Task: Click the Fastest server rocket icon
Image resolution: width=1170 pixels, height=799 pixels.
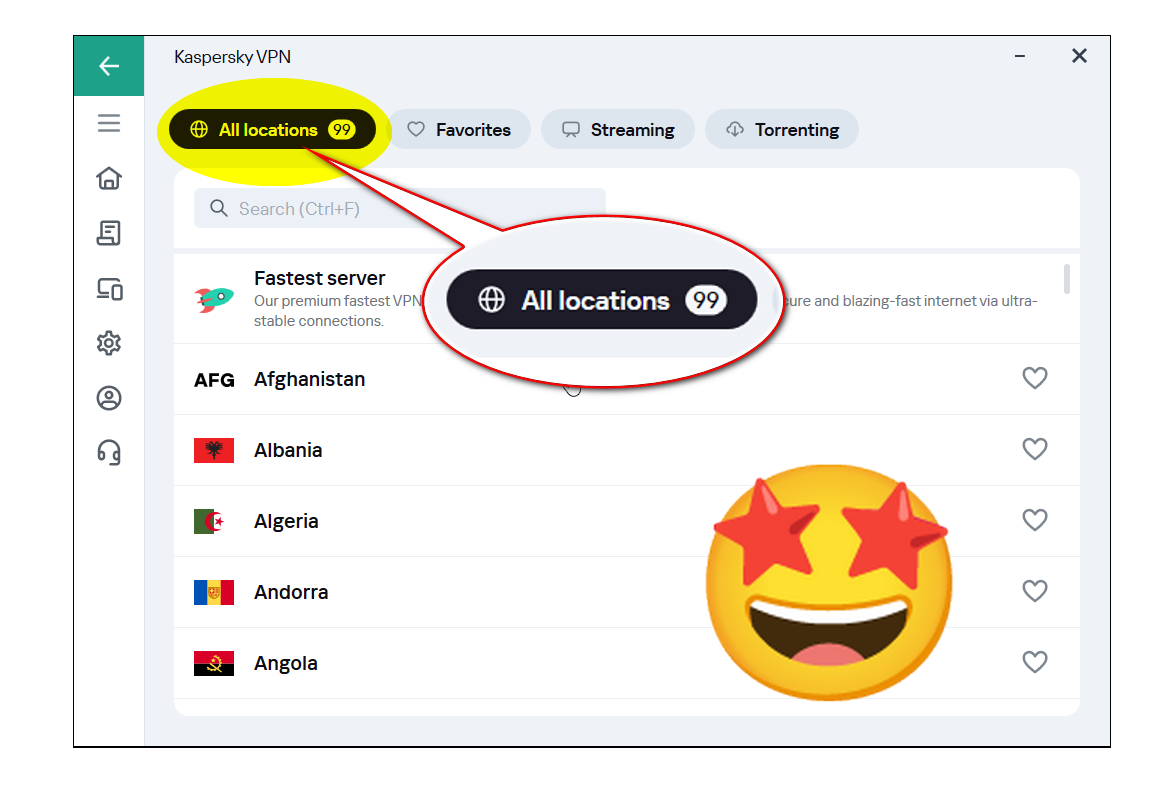Action: (x=214, y=300)
